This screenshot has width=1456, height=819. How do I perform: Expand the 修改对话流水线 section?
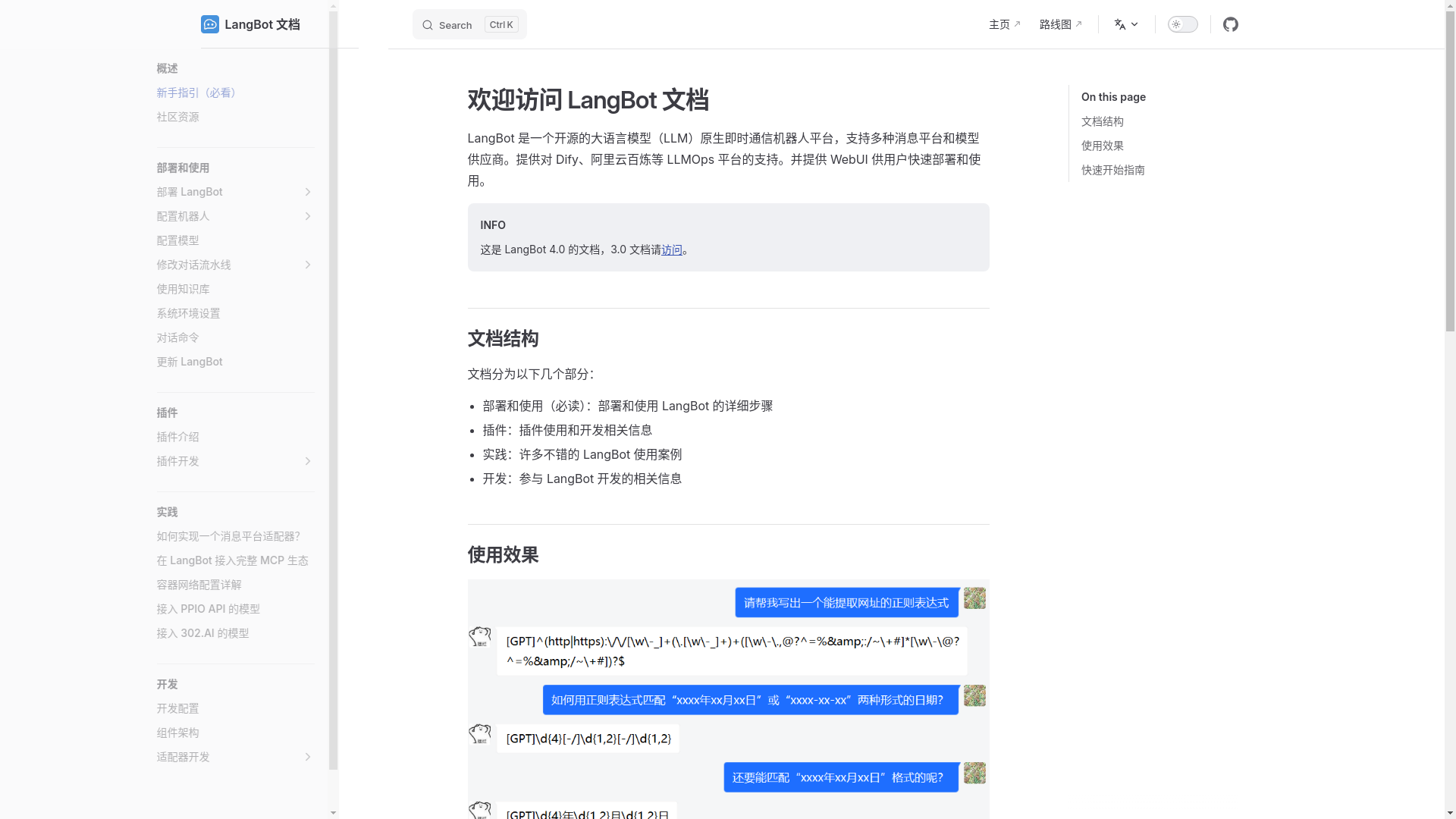coord(308,265)
